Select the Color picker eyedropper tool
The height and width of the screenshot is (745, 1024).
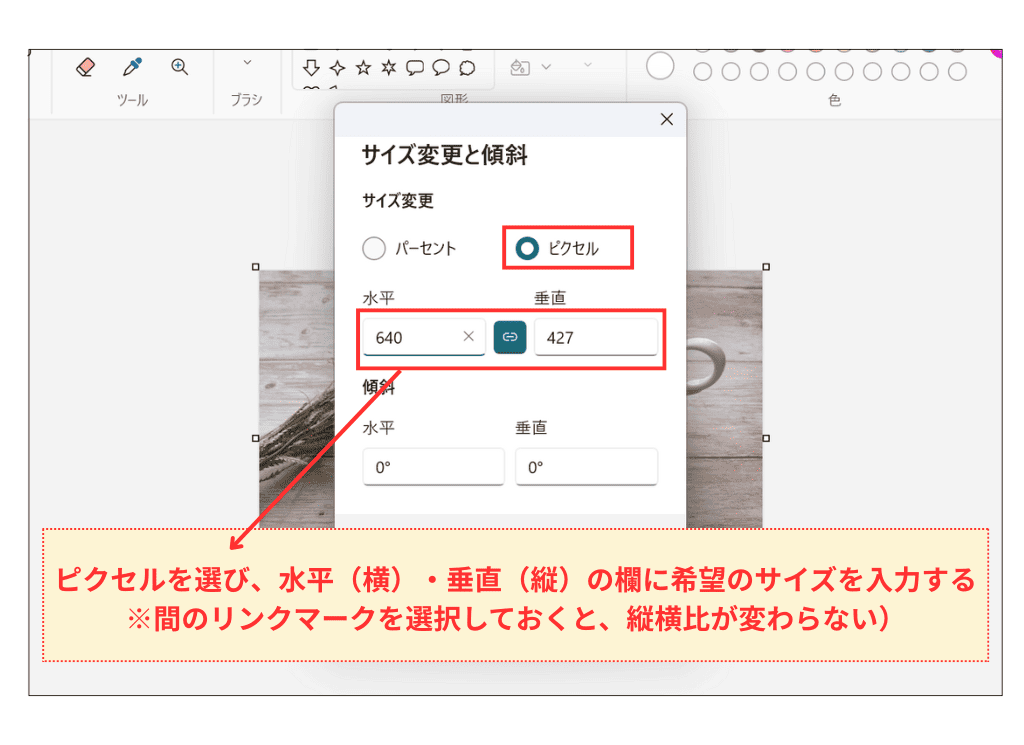click(x=132, y=66)
